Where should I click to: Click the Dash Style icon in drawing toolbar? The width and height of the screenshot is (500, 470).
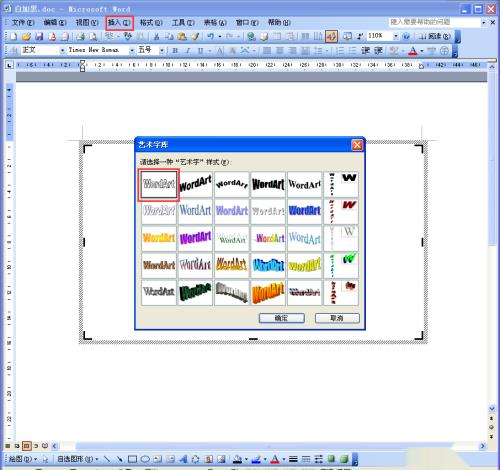[306, 459]
